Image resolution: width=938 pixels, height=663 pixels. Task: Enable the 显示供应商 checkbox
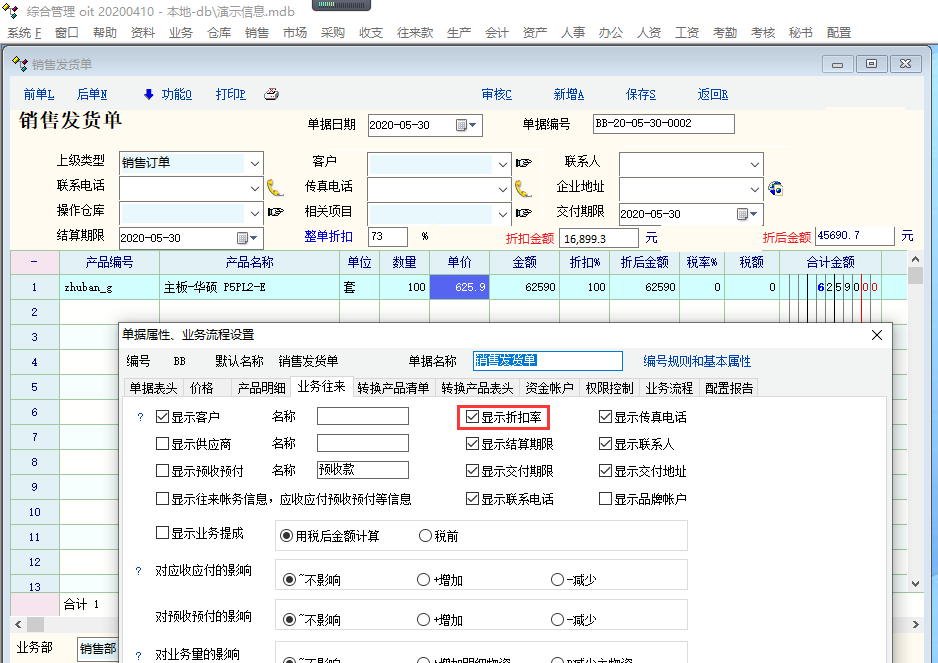pyautogui.click(x=163, y=444)
